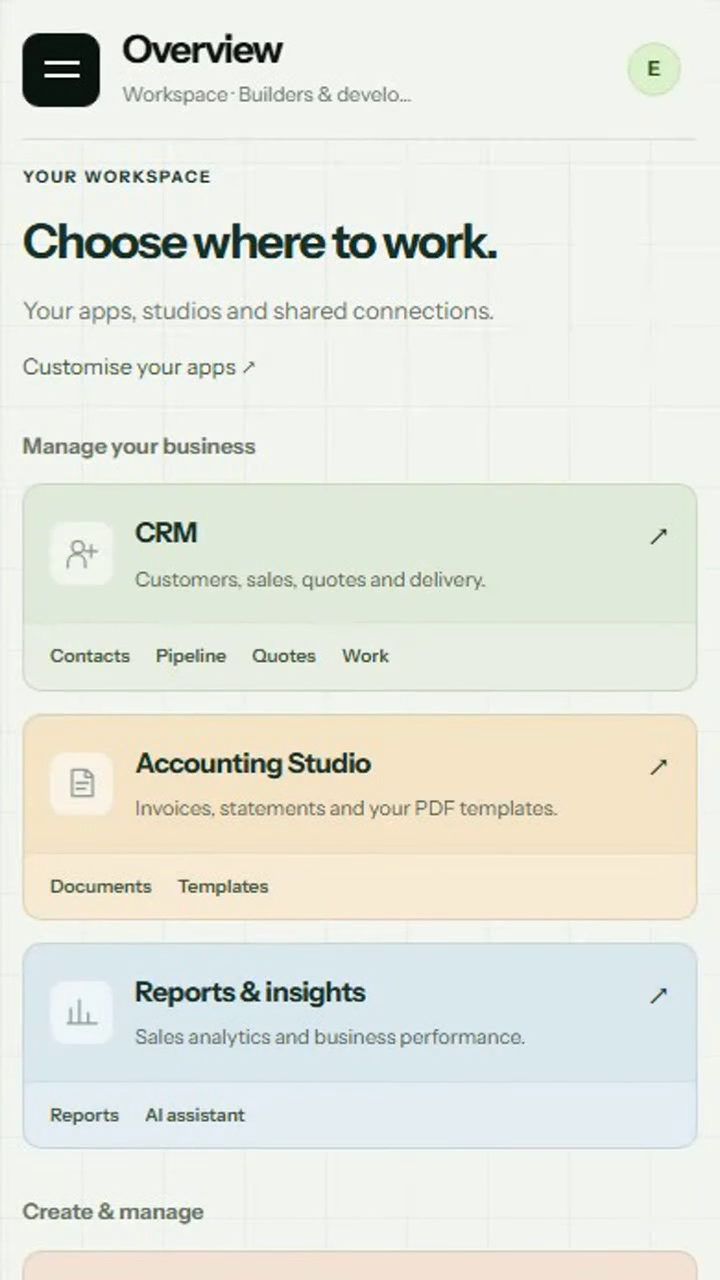
Task: Click 'Customers, sales, quotes and delivery.' text
Action: [310, 580]
